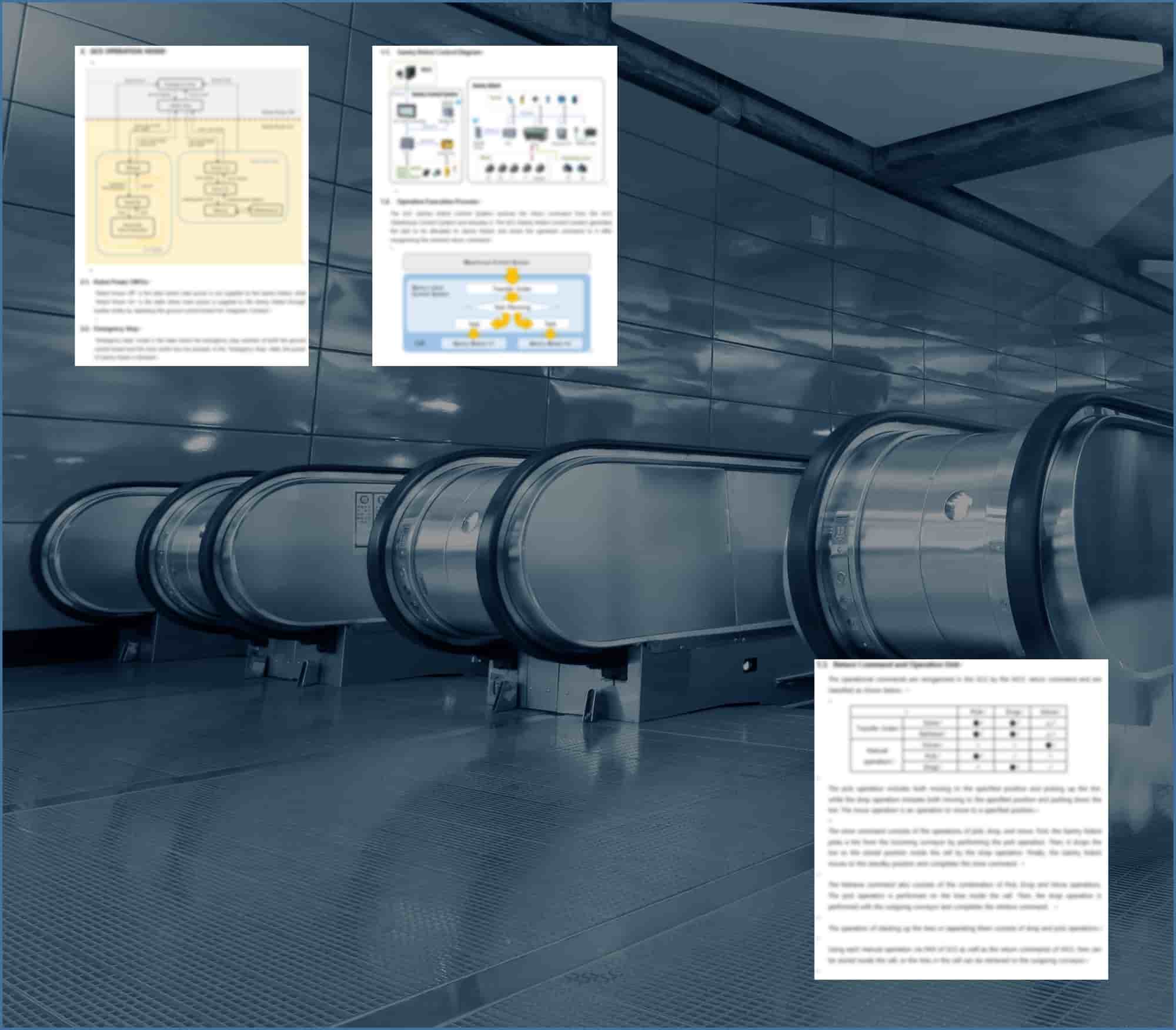Click the Manual operation cell in the table
Image resolution: width=1176 pixels, height=1030 pixels.
pos(877,756)
